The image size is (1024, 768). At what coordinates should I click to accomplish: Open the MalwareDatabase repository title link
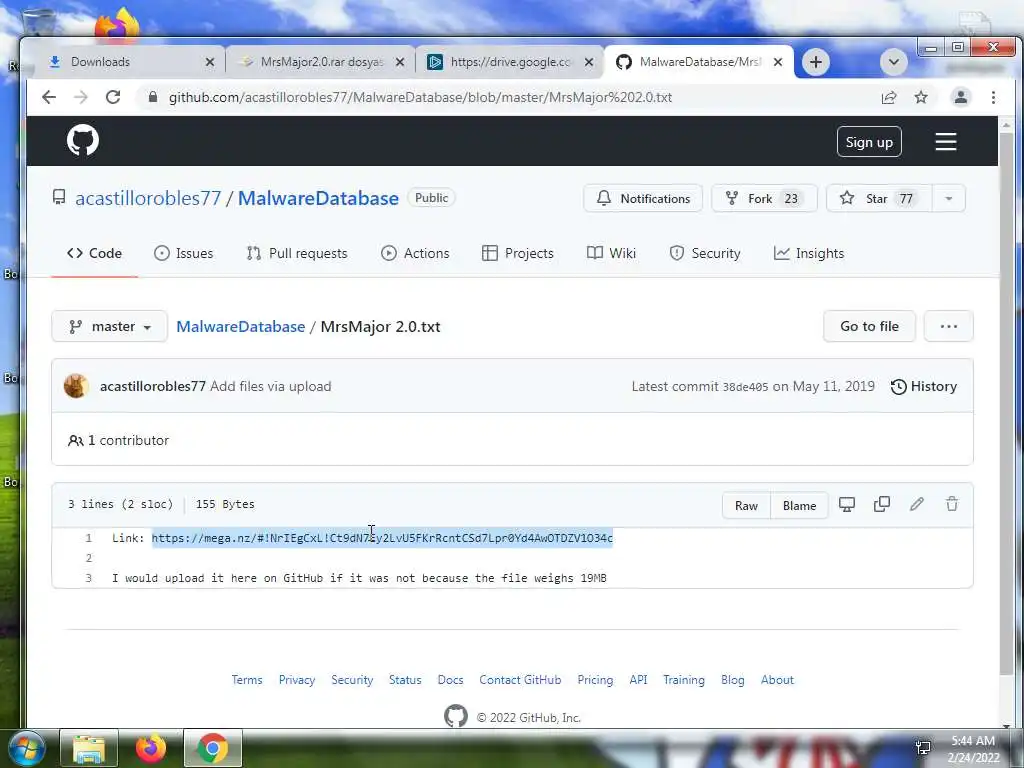(318, 198)
